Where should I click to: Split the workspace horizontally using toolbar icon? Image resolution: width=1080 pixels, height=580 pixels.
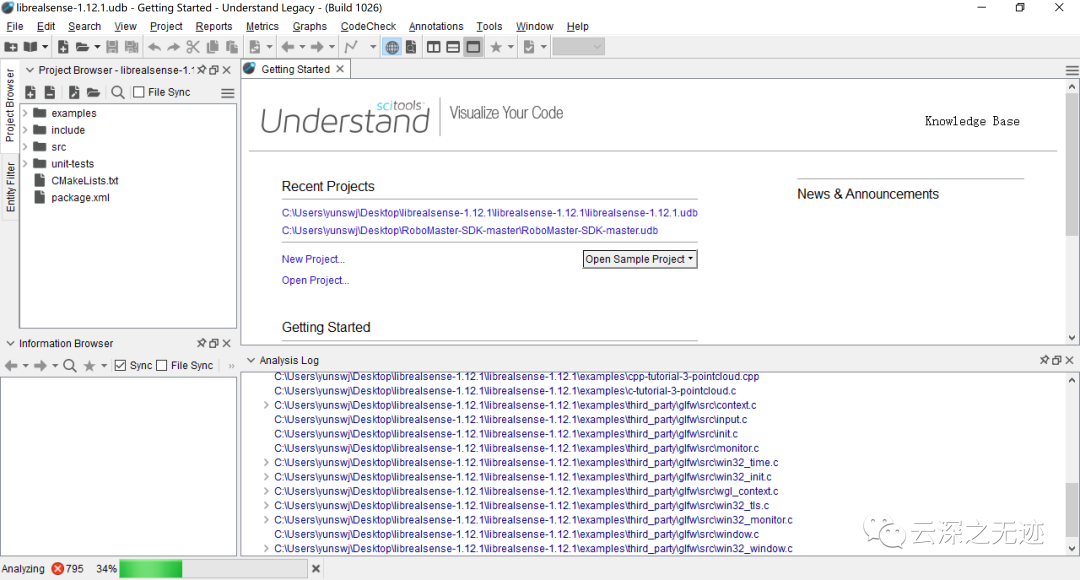453,47
